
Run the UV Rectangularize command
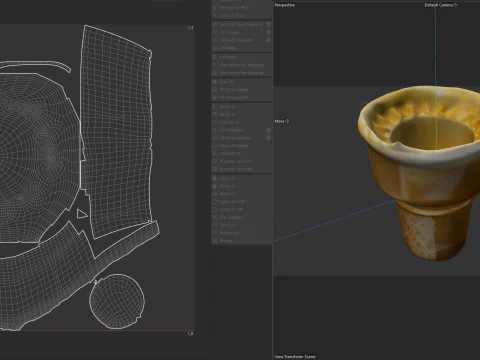tap(239, 138)
